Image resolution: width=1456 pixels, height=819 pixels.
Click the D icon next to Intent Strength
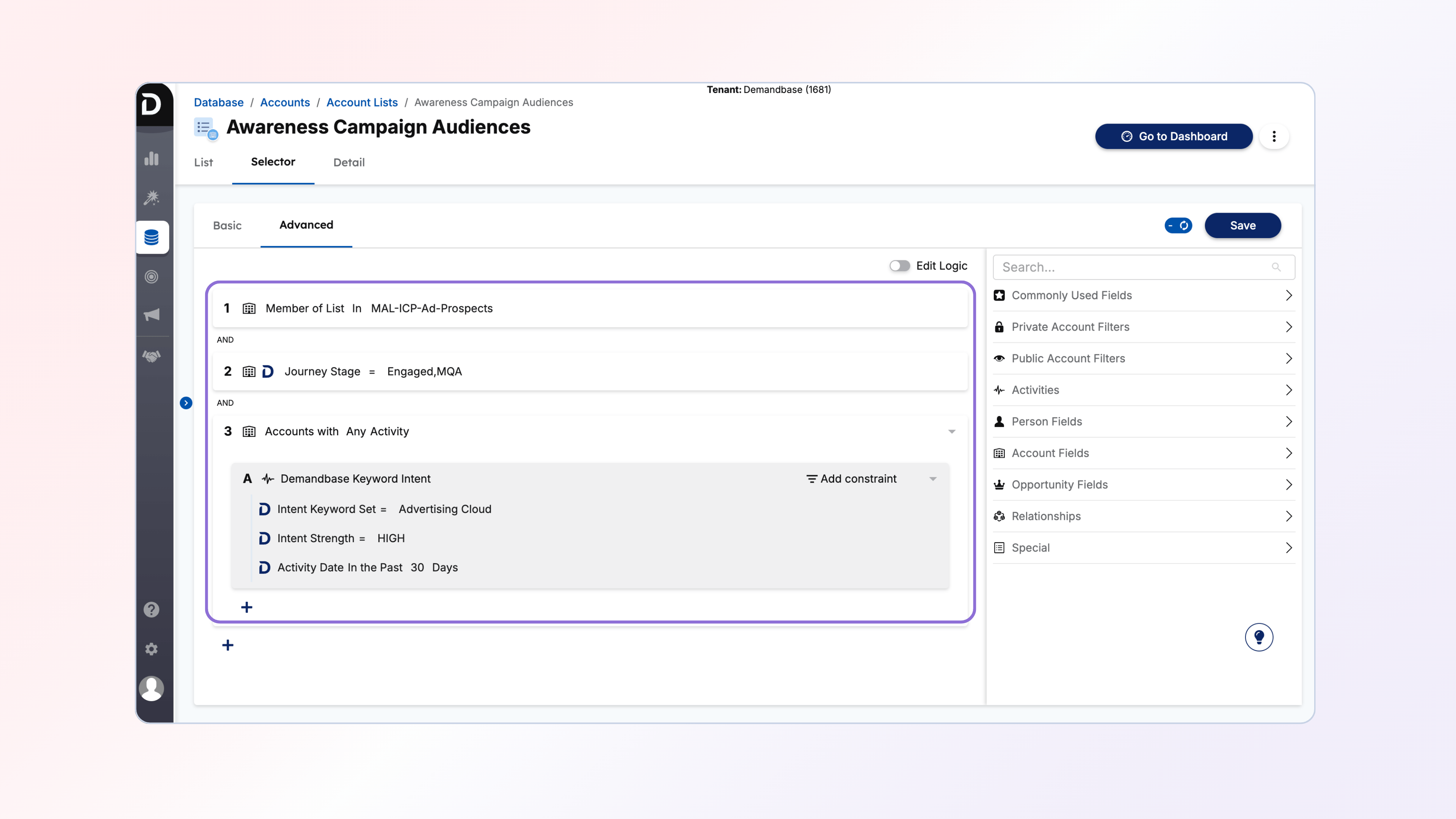(265, 539)
